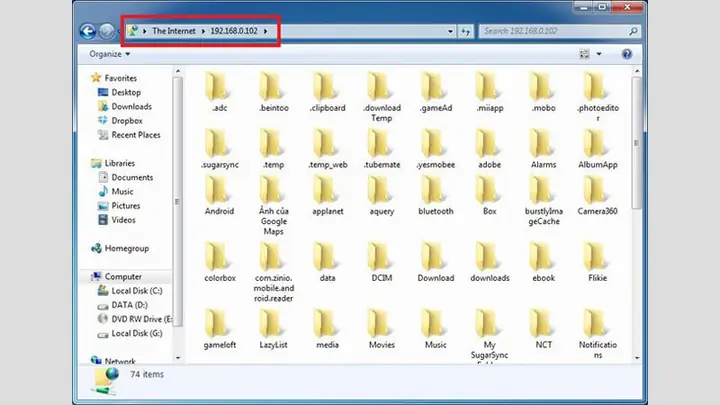Image resolution: width=720 pixels, height=405 pixels.
Task: Click the Camera360 folder
Action: tap(597, 196)
